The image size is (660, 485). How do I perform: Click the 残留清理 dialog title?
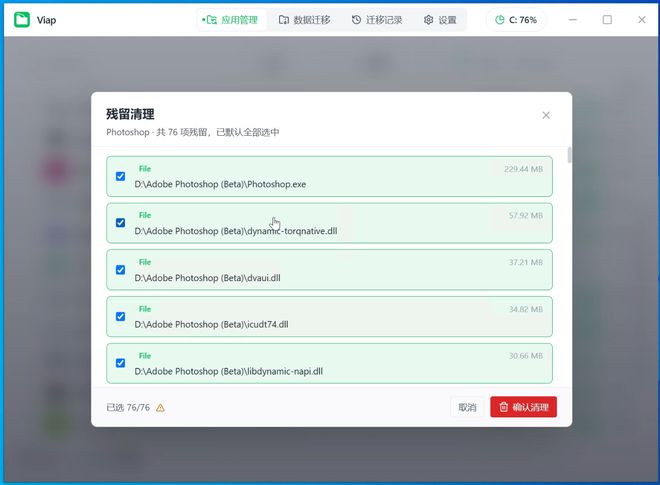click(x=130, y=114)
